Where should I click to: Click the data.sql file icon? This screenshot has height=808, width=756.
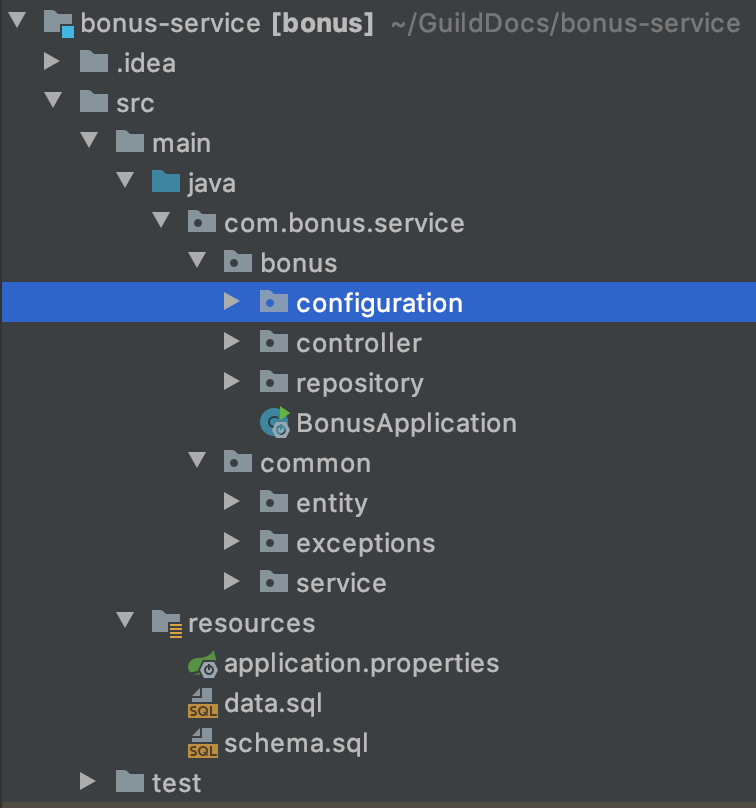tap(202, 703)
